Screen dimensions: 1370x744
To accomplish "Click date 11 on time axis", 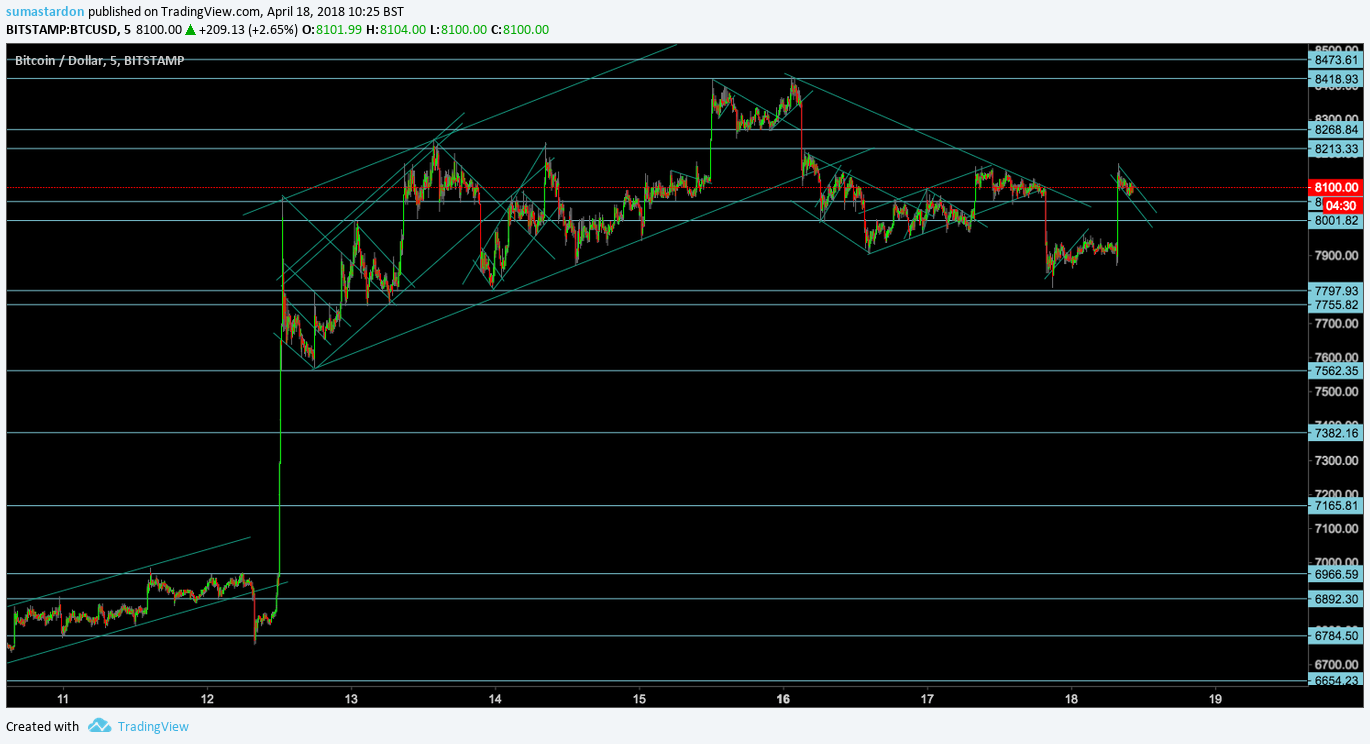I will tap(63, 699).
